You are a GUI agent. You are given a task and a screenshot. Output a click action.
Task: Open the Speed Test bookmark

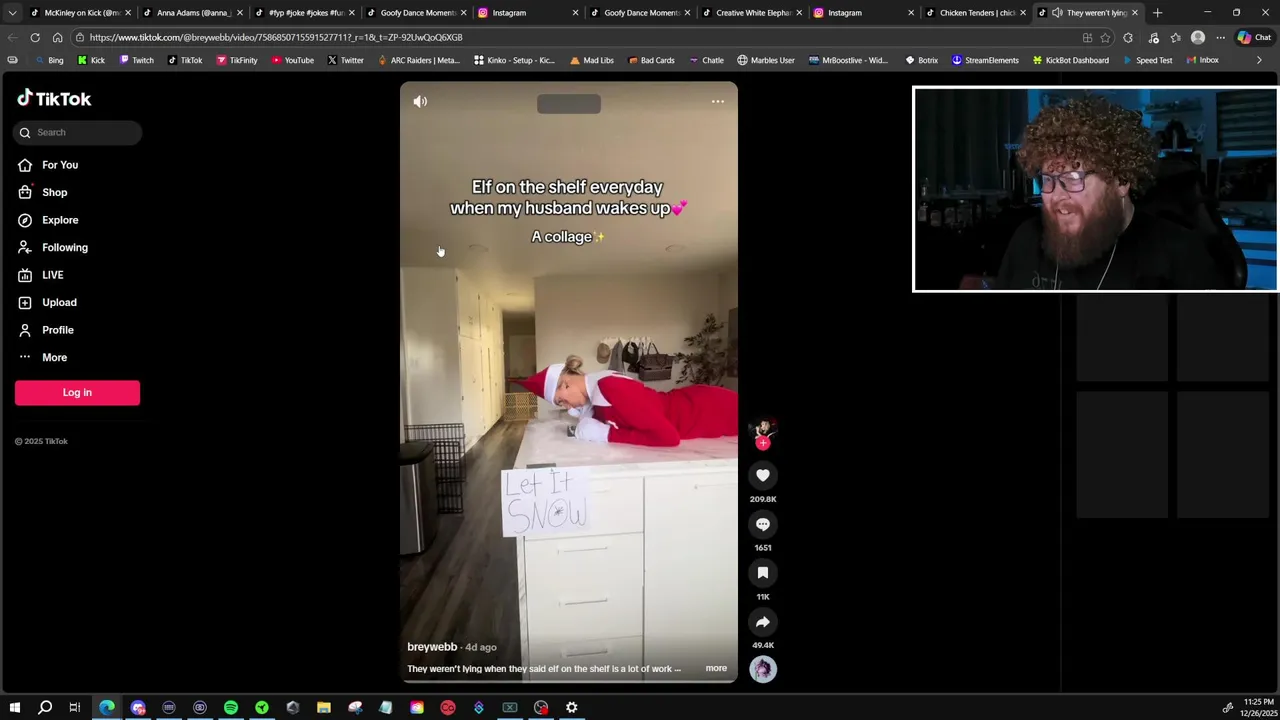(1146, 60)
